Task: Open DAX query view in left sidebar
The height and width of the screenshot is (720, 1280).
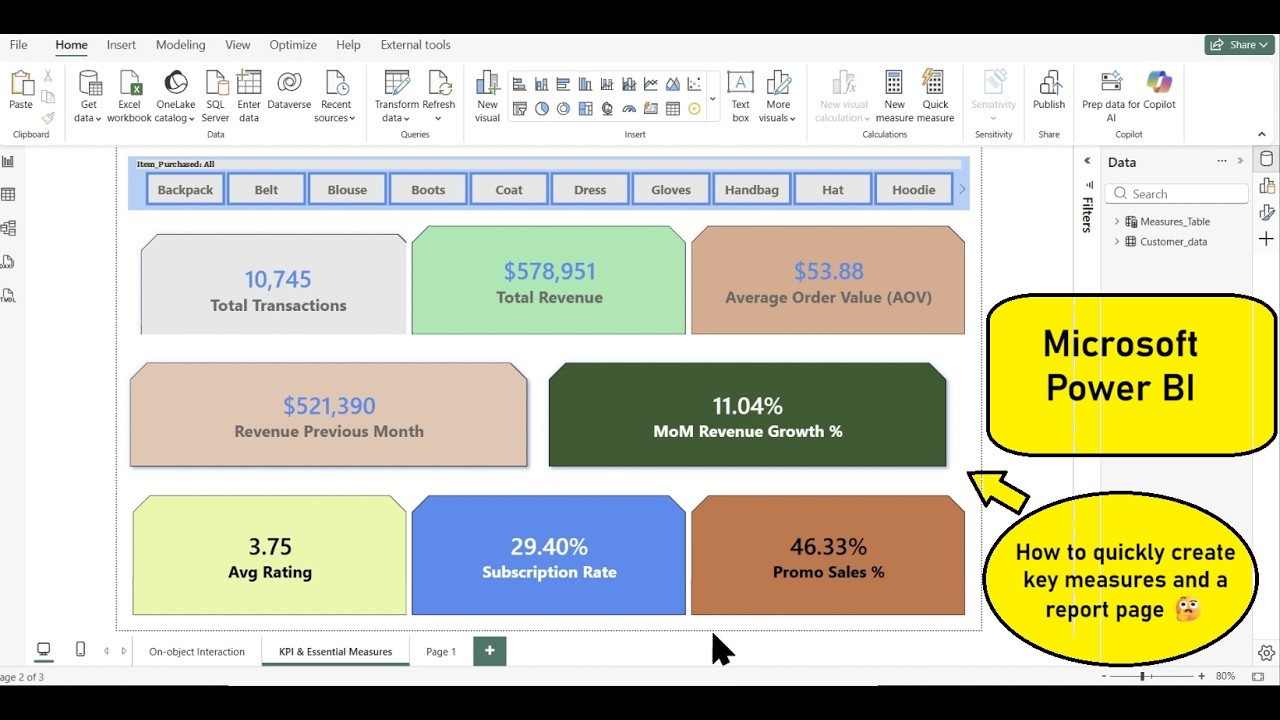Action: tap(8, 262)
